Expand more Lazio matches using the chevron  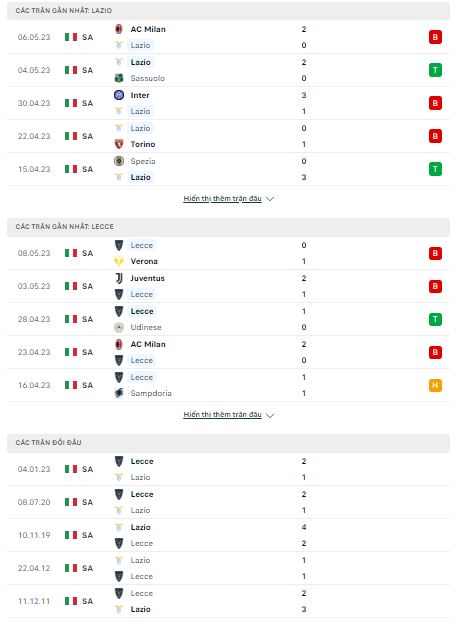tap(270, 199)
